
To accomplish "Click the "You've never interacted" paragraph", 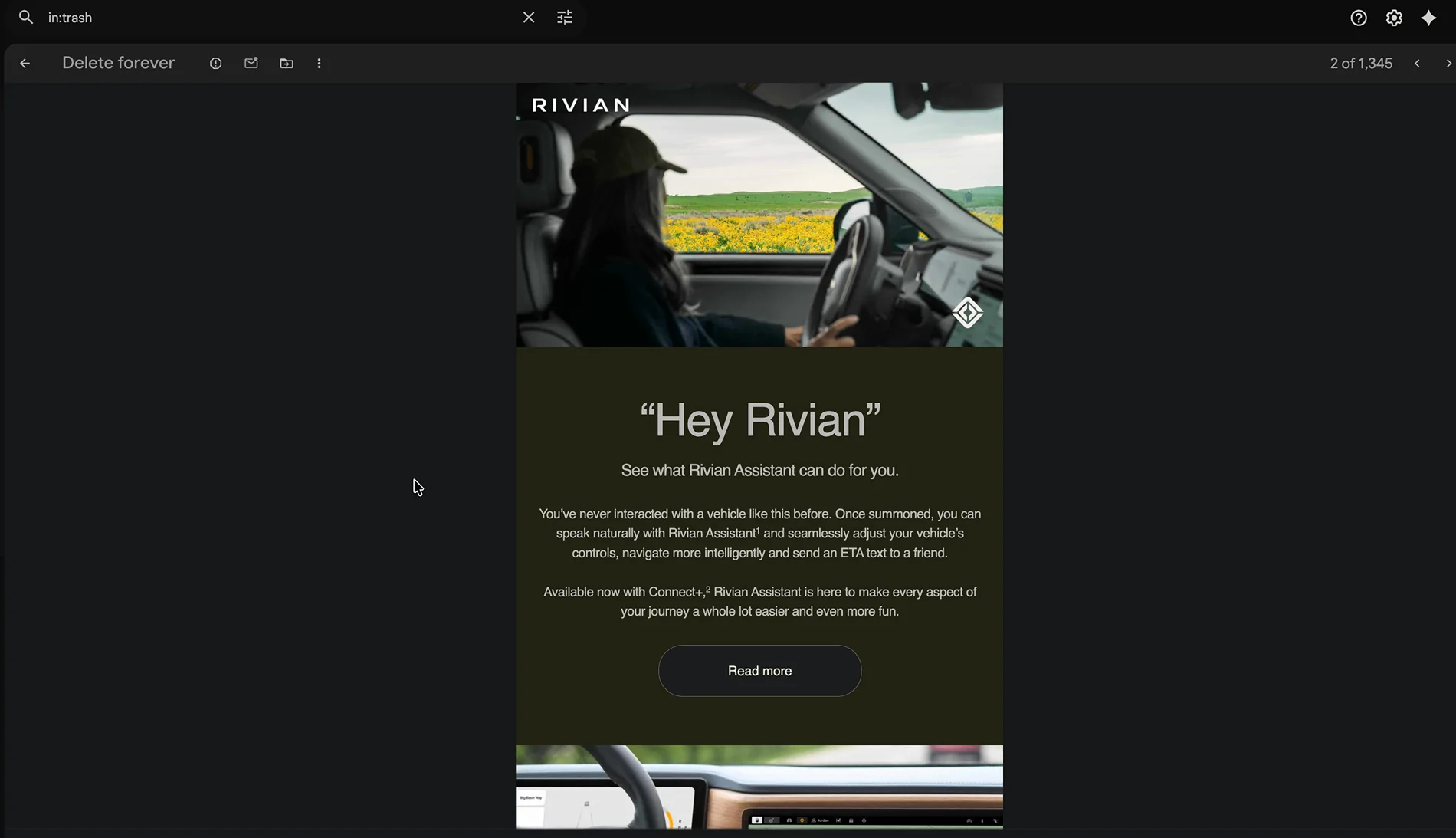I will tap(759, 534).
